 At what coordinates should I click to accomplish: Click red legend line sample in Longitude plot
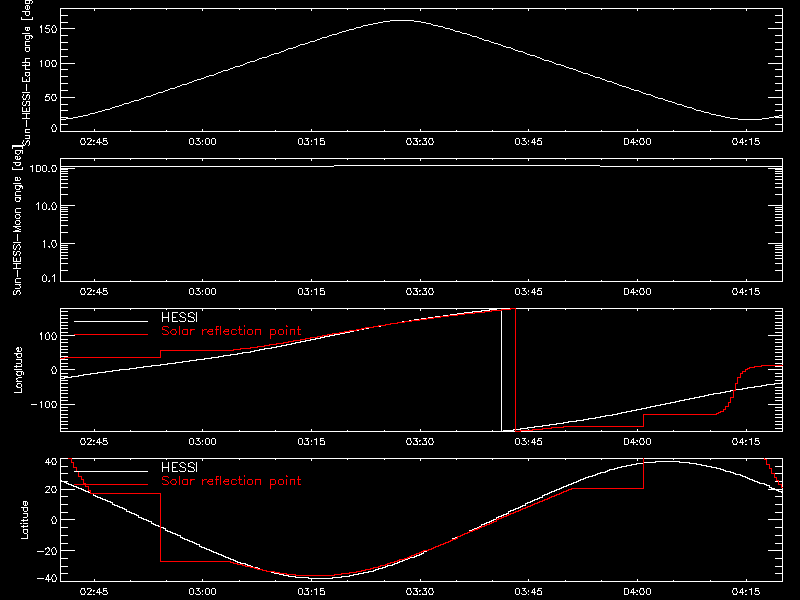(x=111, y=335)
